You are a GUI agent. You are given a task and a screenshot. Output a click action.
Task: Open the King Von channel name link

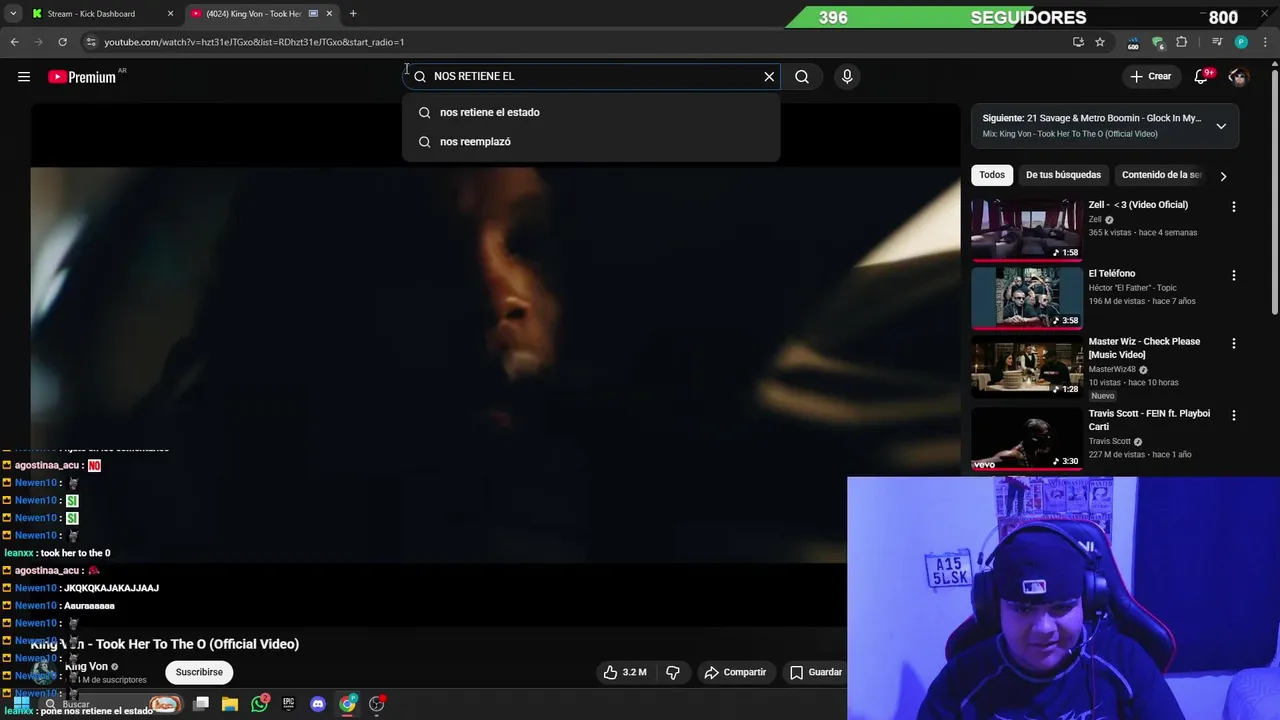click(86, 667)
